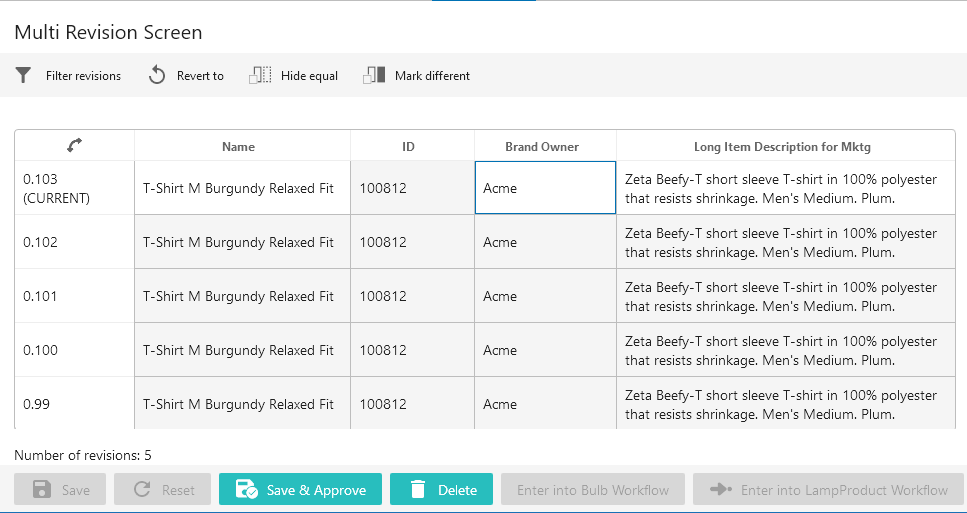Click the revision arrow icon in header

click(x=74, y=146)
